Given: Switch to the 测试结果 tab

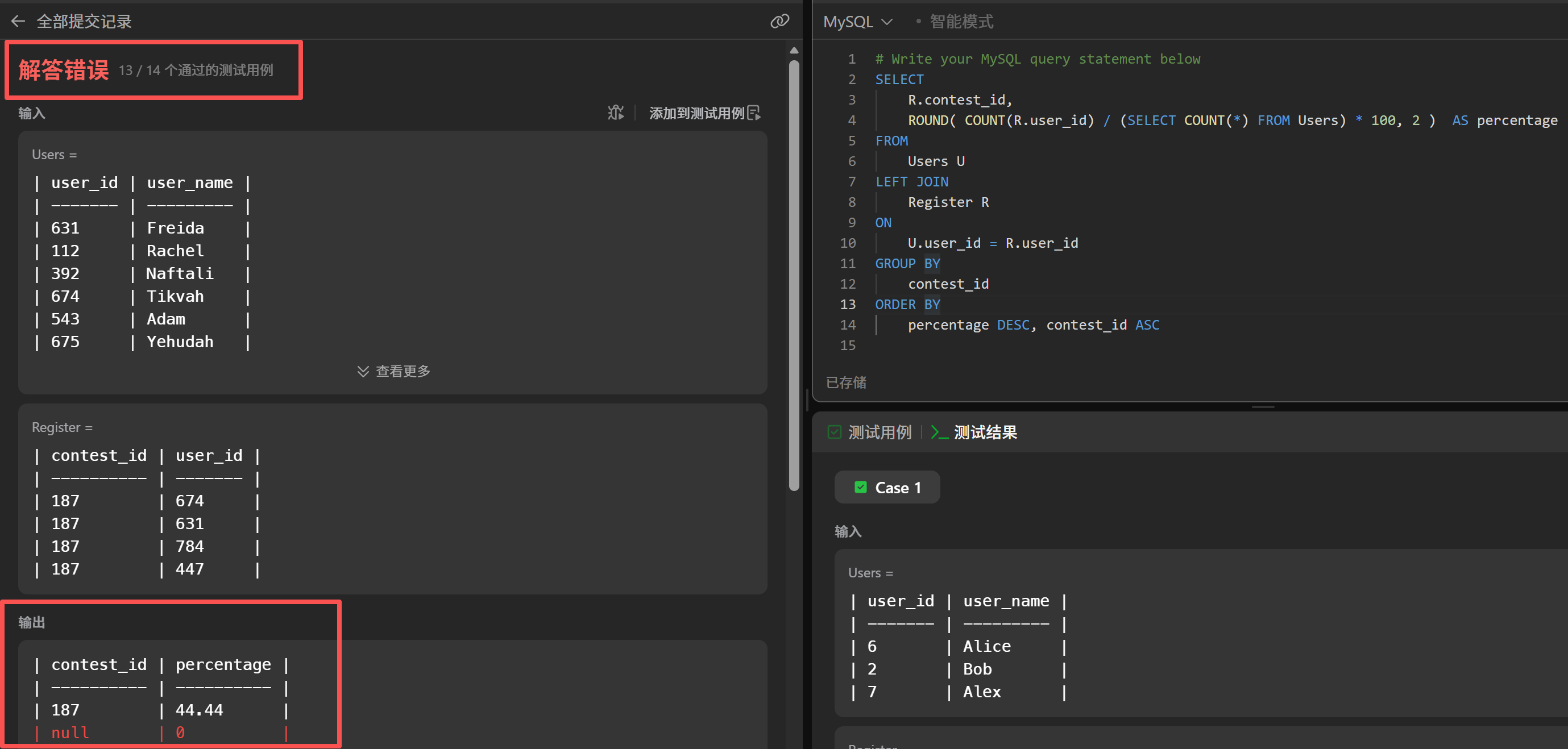Looking at the screenshot, I should [985, 432].
